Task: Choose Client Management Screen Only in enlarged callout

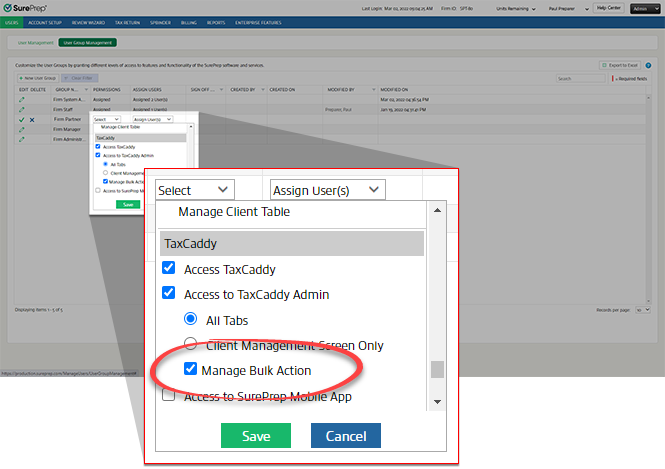Action: [190, 343]
